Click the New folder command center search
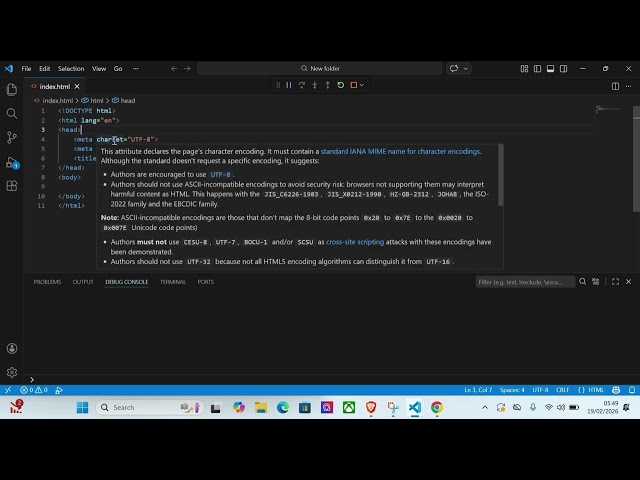The height and width of the screenshot is (480, 640). click(320, 69)
